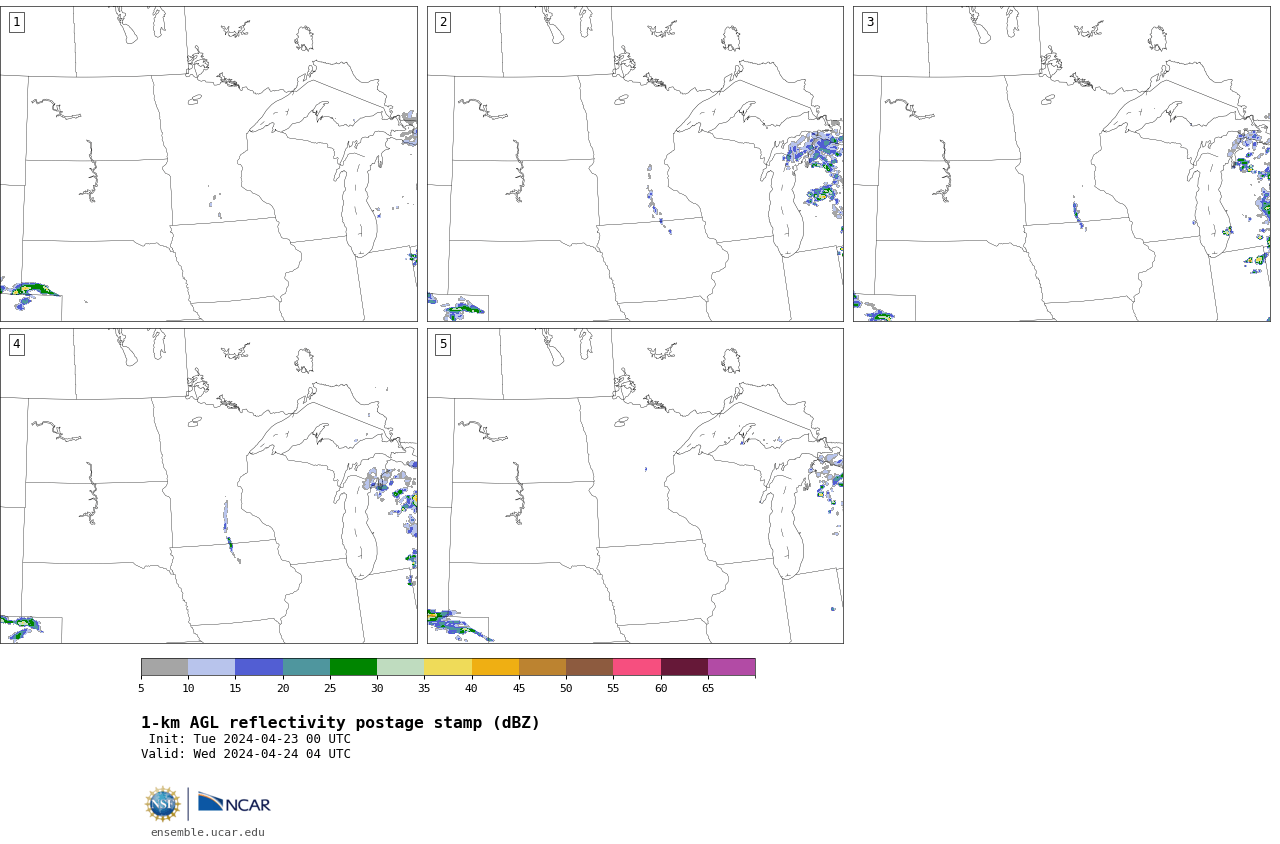Screen dimensions: 1280x844
Task: Click the member number 5 label box
Action: (x=443, y=344)
